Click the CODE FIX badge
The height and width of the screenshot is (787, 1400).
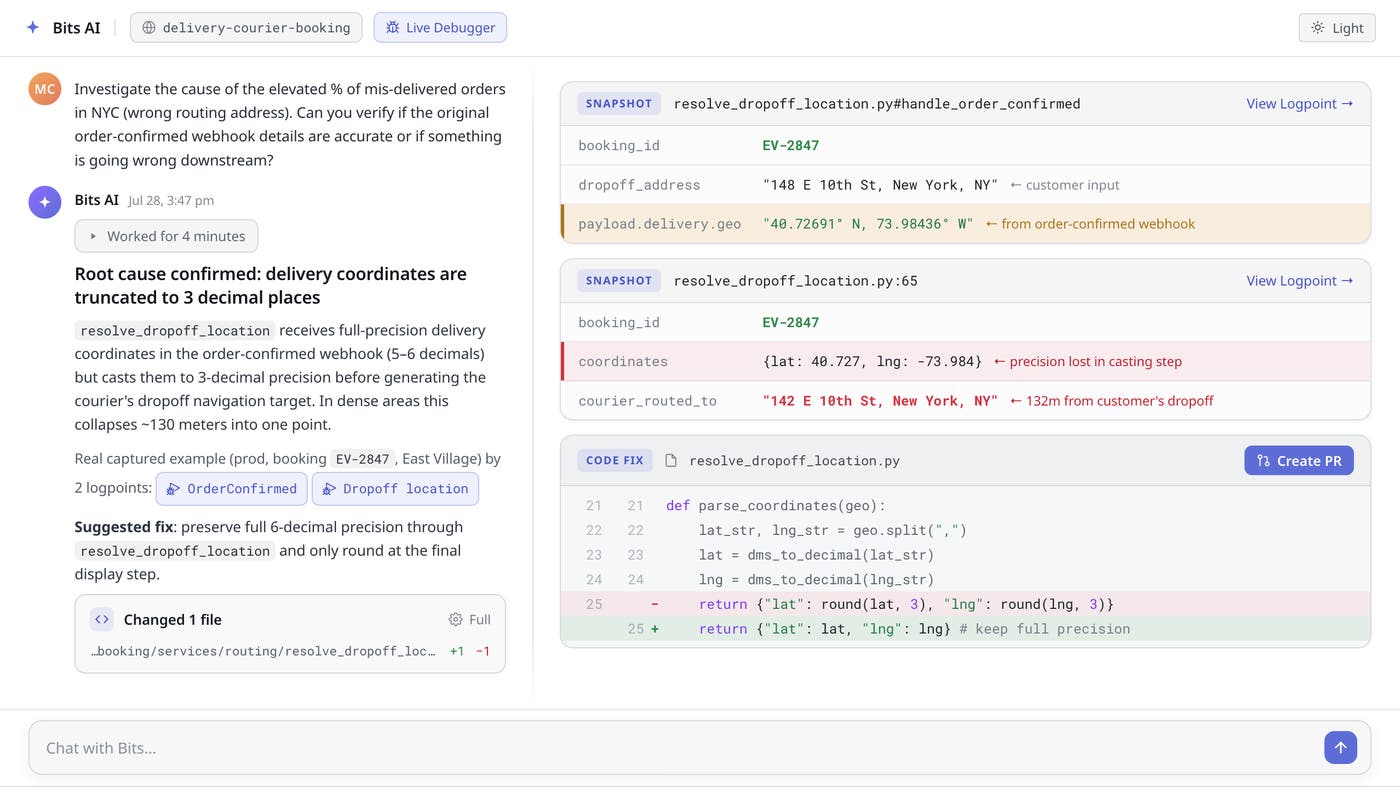point(615,461)
